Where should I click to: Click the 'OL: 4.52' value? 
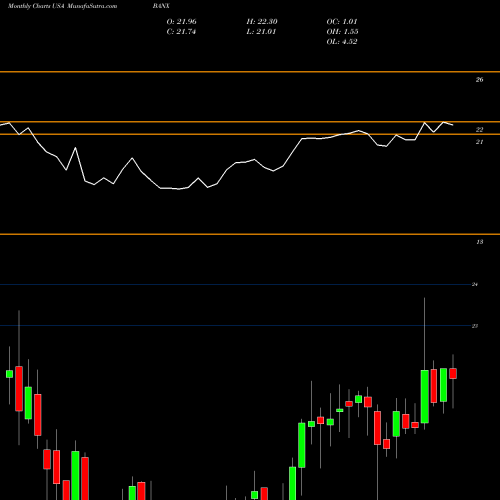(x=342, y=42)
